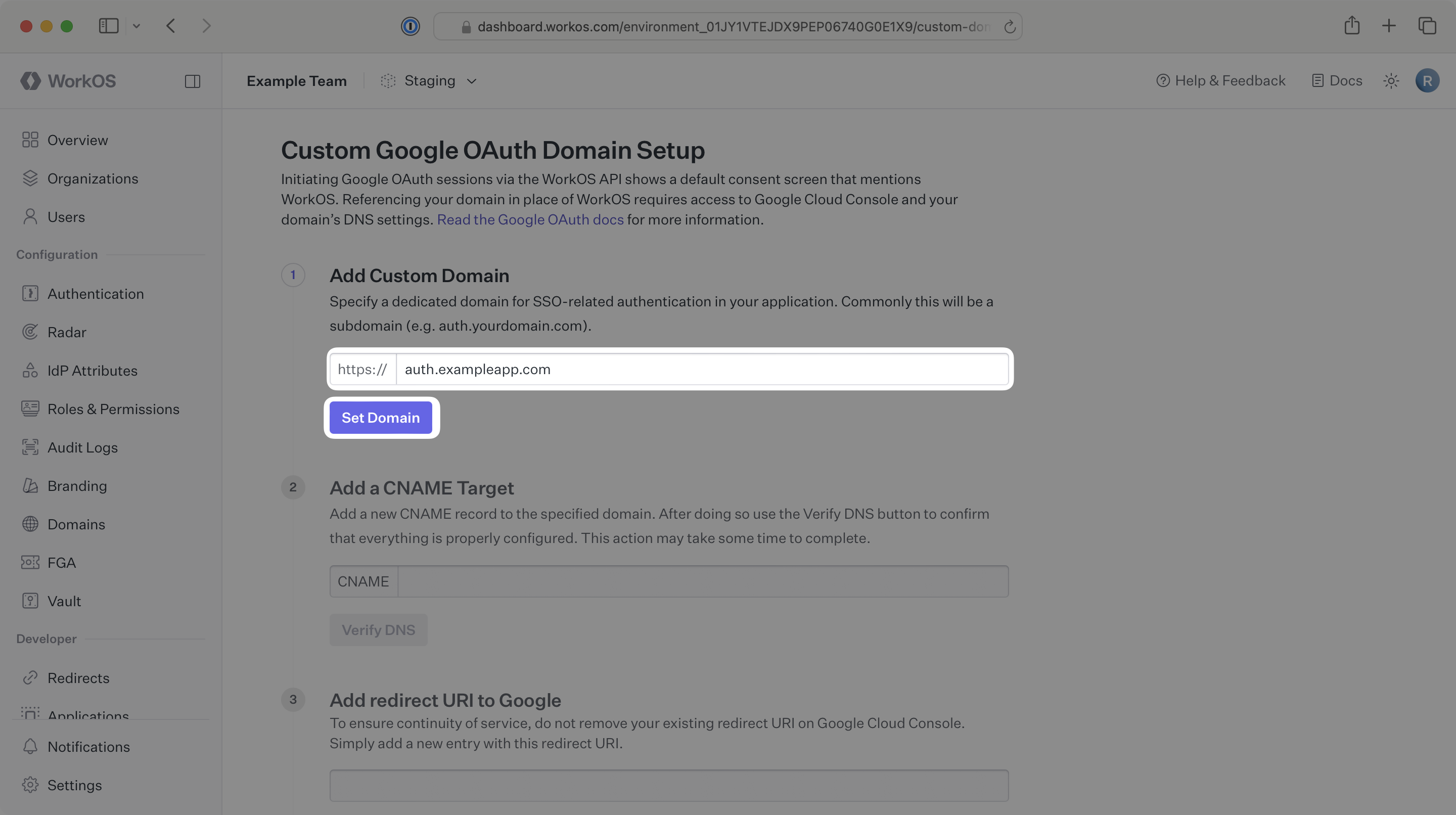Screen dimensions: 1456x815
Task: Collapse the navigation sidebar
Action: pyautogui.click(x=192, y=81)
